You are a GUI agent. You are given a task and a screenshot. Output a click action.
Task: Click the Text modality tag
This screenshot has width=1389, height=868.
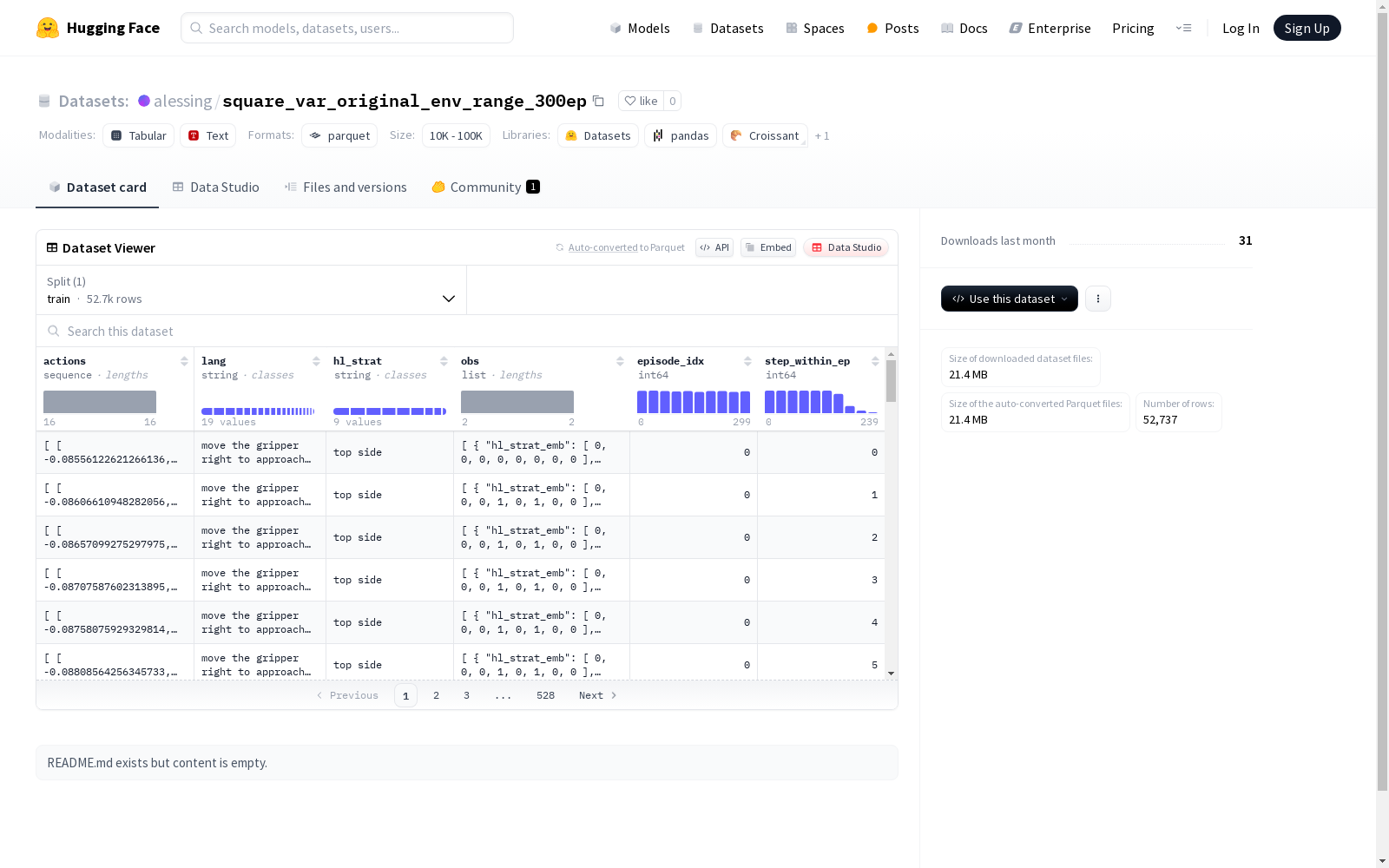pos(208,135)
